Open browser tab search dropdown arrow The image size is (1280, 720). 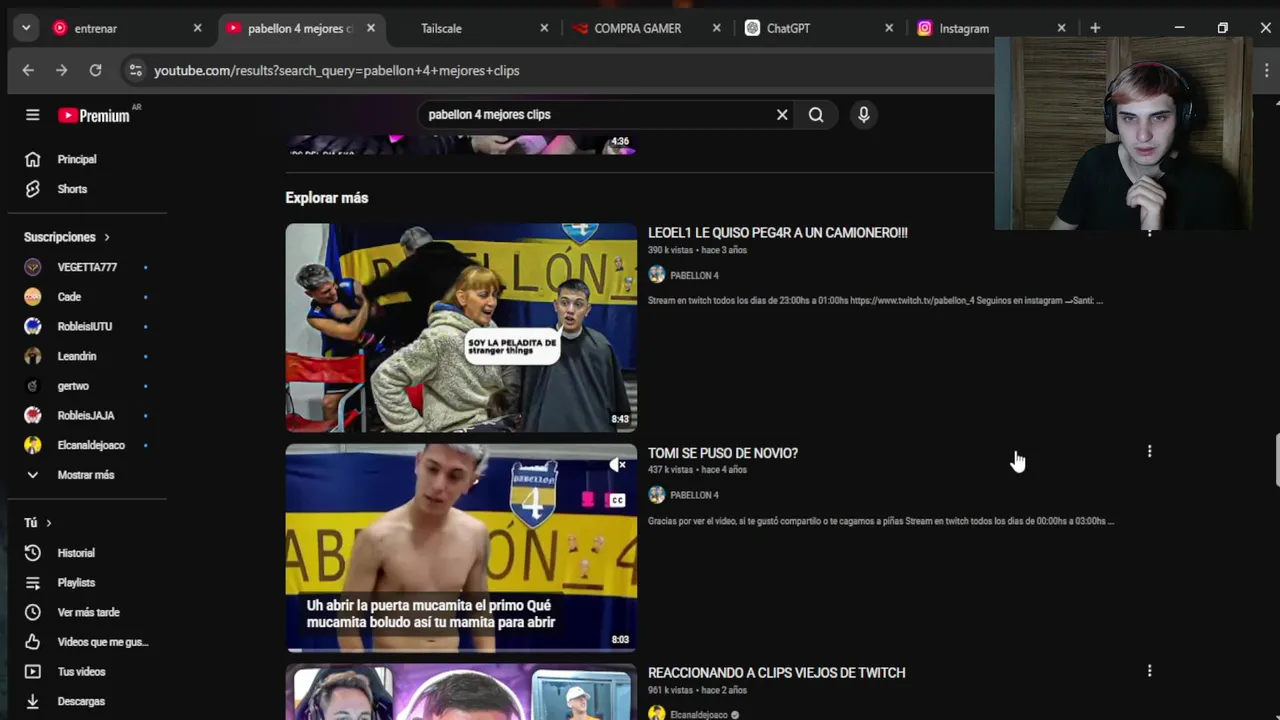coord(25,28)
